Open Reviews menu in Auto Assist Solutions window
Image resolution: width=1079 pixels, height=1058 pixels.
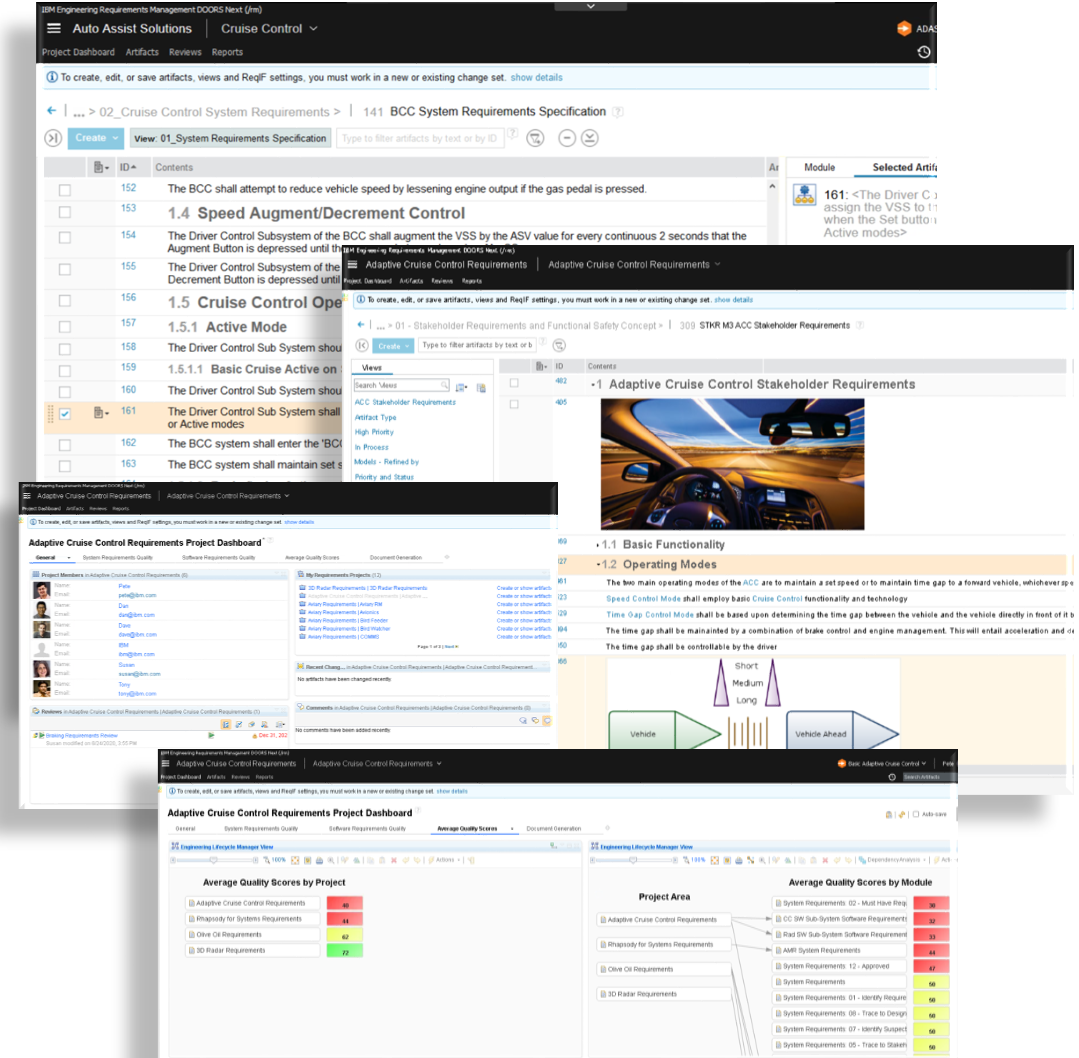click(185, 52)
